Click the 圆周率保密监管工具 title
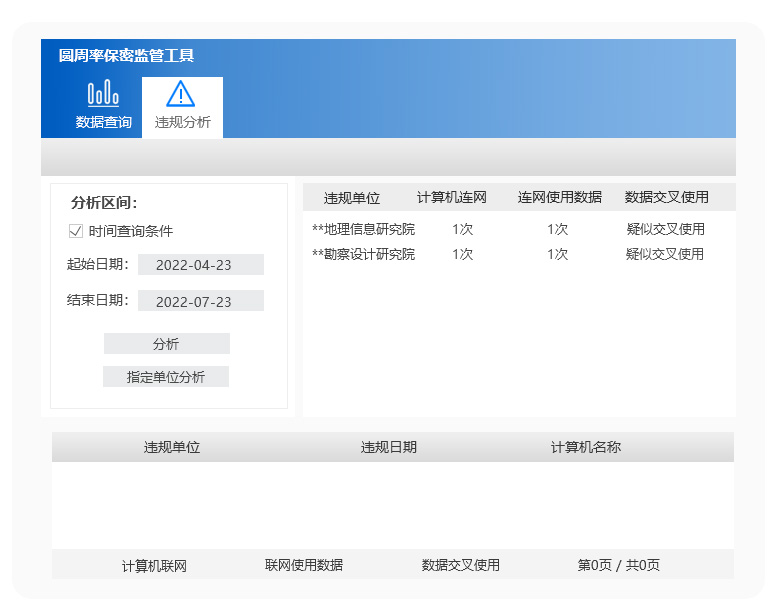This screenshot has width=784, height=616. [126, 56]
